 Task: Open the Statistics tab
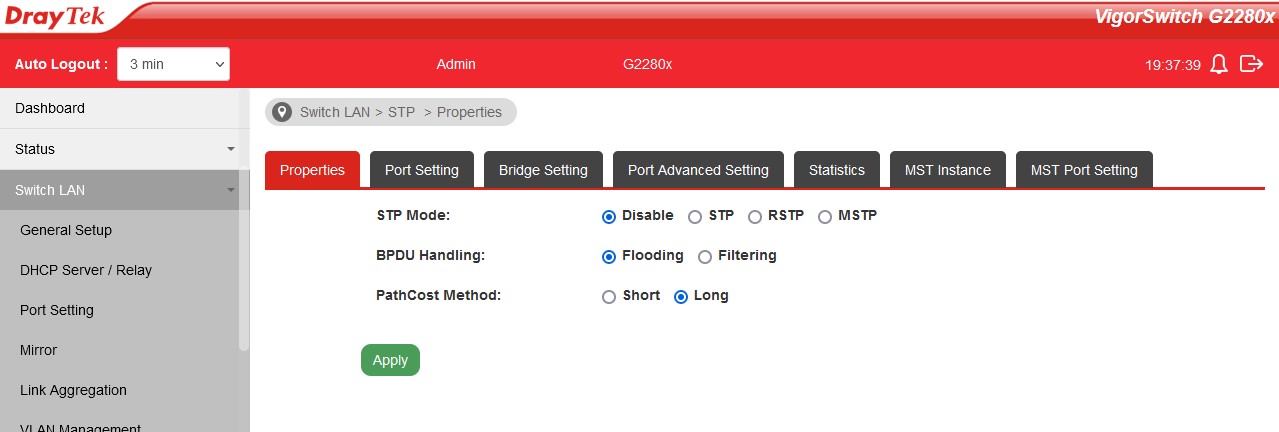point(836,170)
